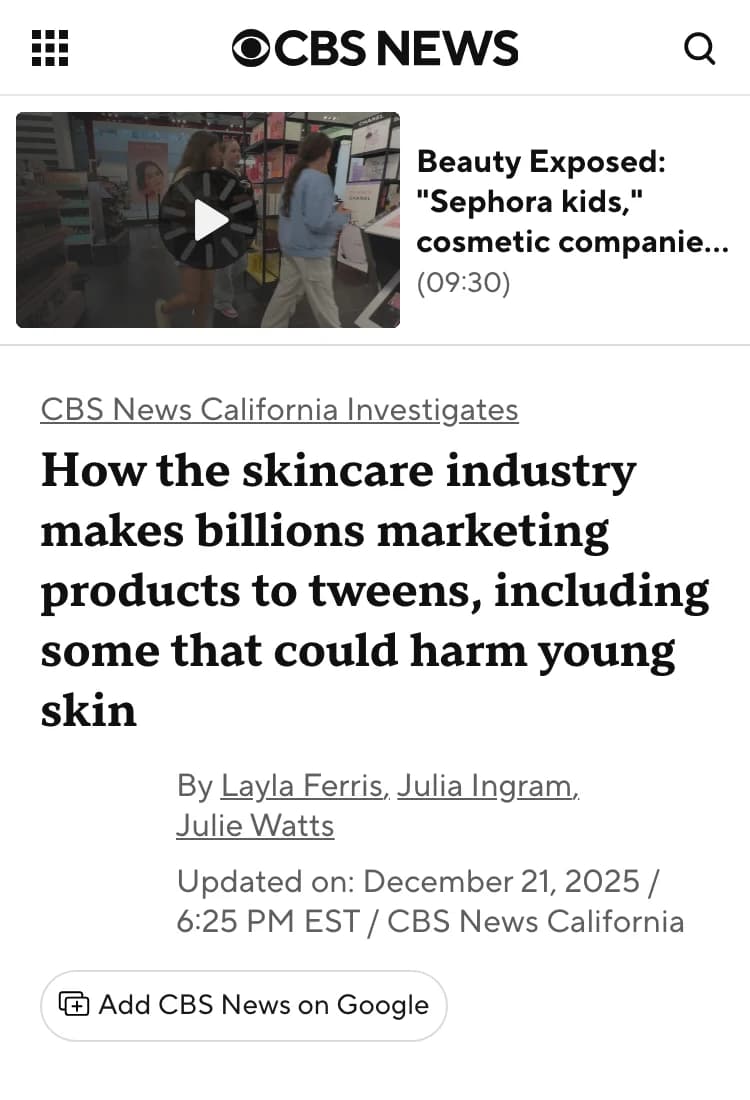Select the Add to Google icon on the button

click(x=74, y=1005)
